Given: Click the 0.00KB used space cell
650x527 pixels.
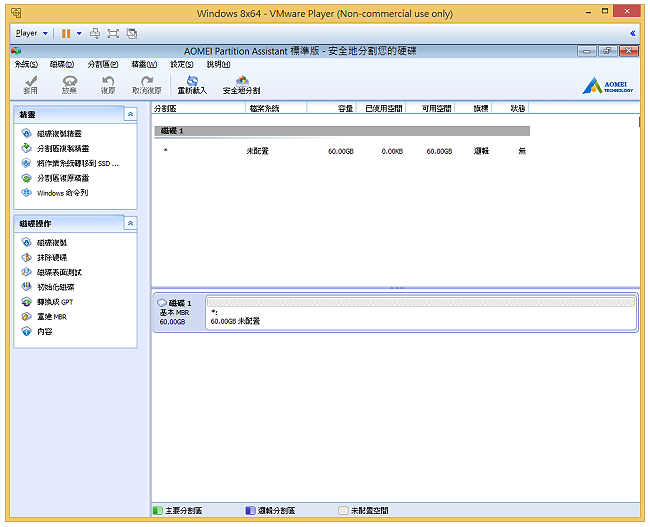Looking at the screenshot, I should click(x=392, y=151).
